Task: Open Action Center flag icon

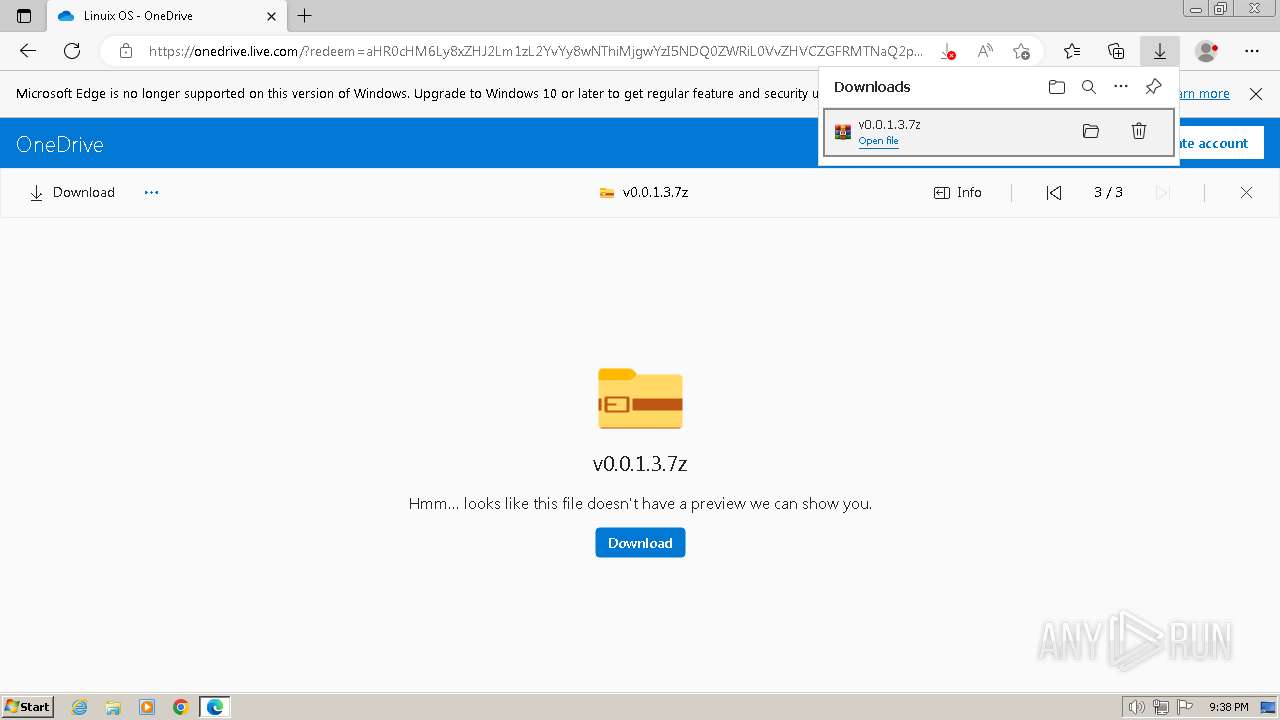Action: (1184, 707)
